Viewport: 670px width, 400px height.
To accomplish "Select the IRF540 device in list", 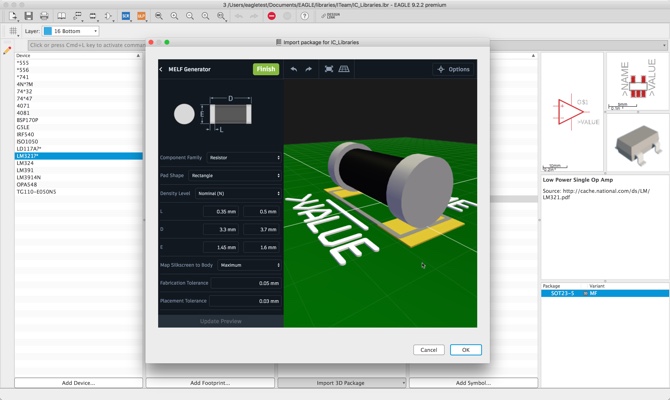I will (79, 134).
